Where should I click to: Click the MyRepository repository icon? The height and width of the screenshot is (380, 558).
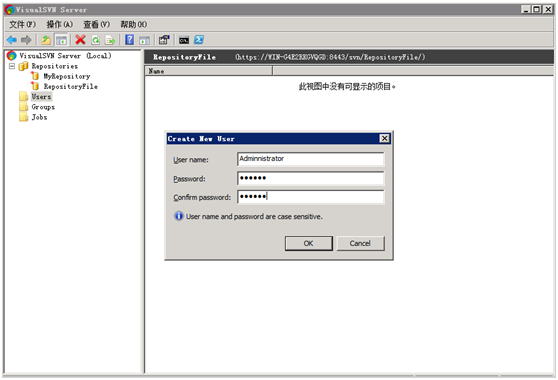click(x=35, y=76)
